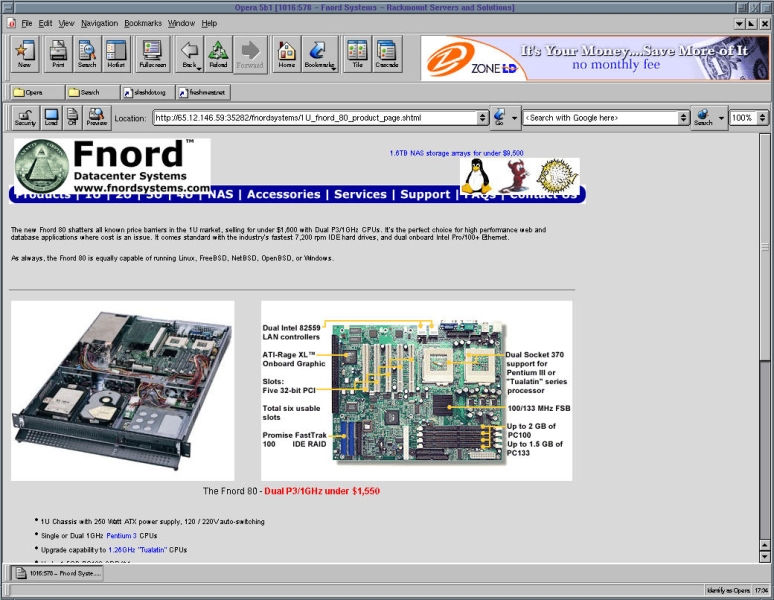This screenshot has height=600, width=774.
Task: Open the Edit menu
Action: tap(45, 23)
